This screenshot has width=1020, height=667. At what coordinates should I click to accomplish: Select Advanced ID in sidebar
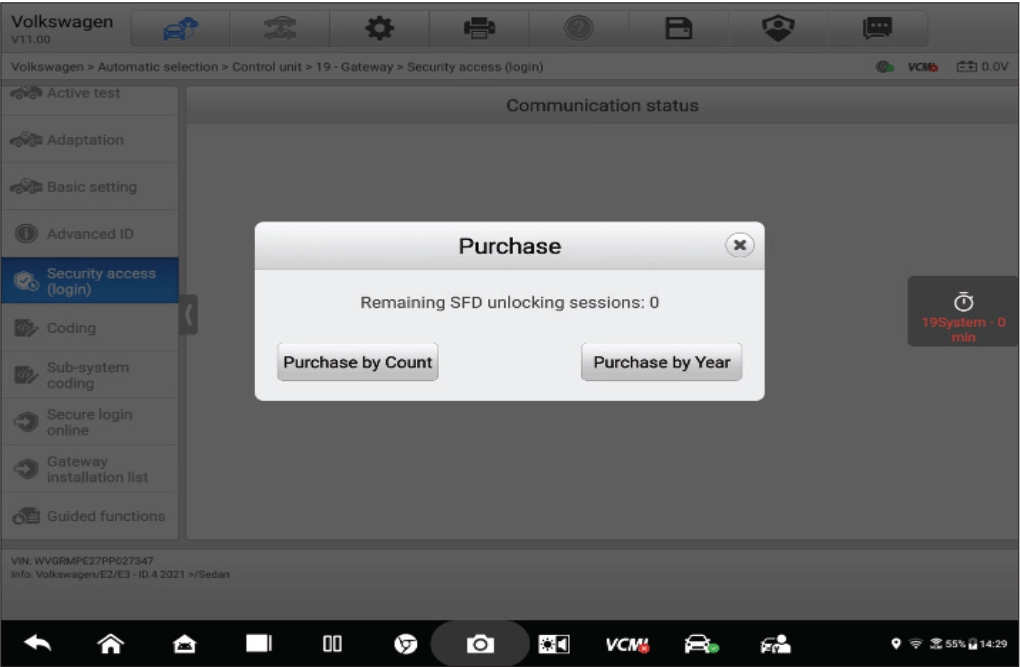[x=90, y=234]
